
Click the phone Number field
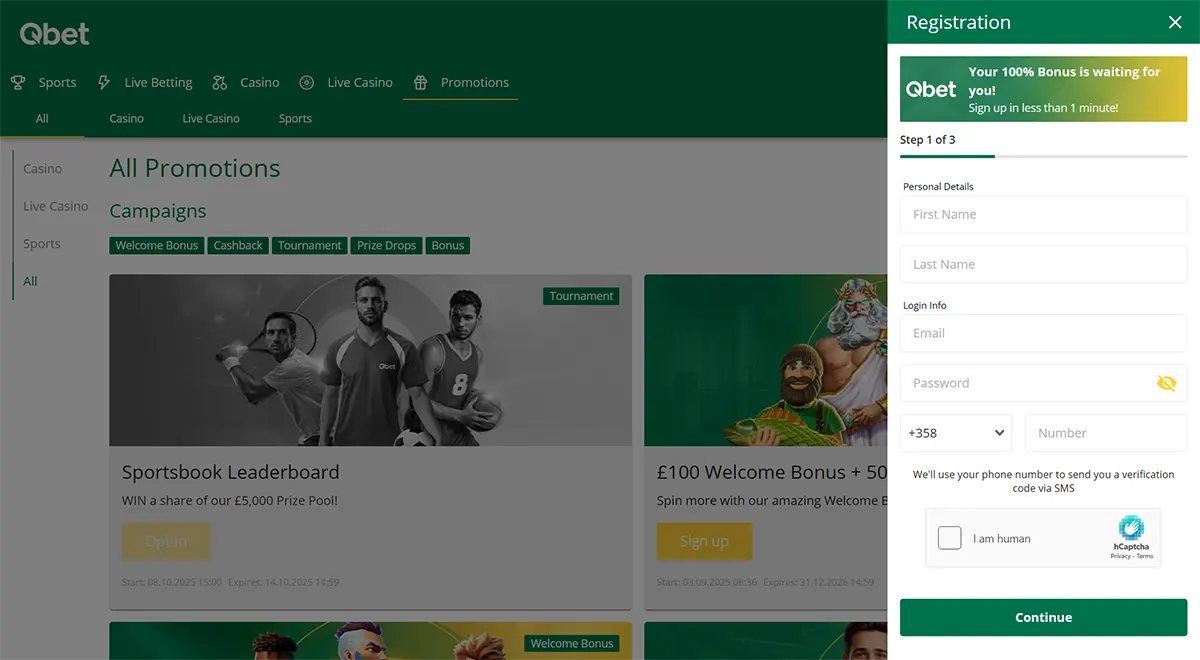point(1106,433)
